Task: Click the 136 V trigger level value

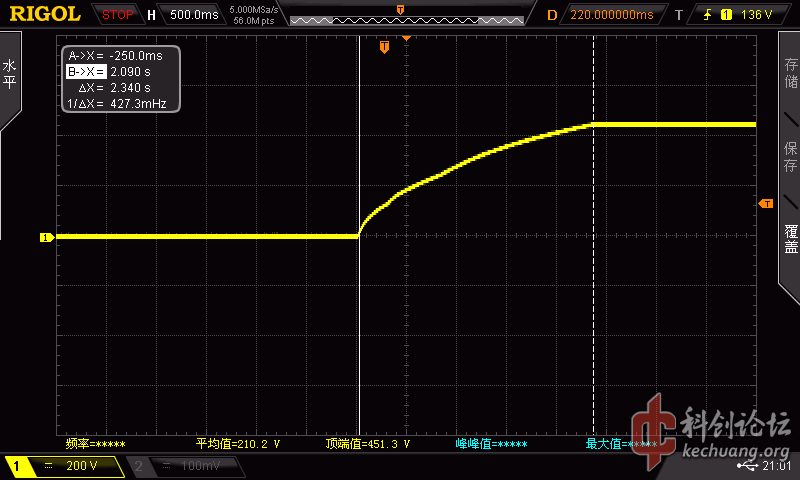Action: coord(756,15)
